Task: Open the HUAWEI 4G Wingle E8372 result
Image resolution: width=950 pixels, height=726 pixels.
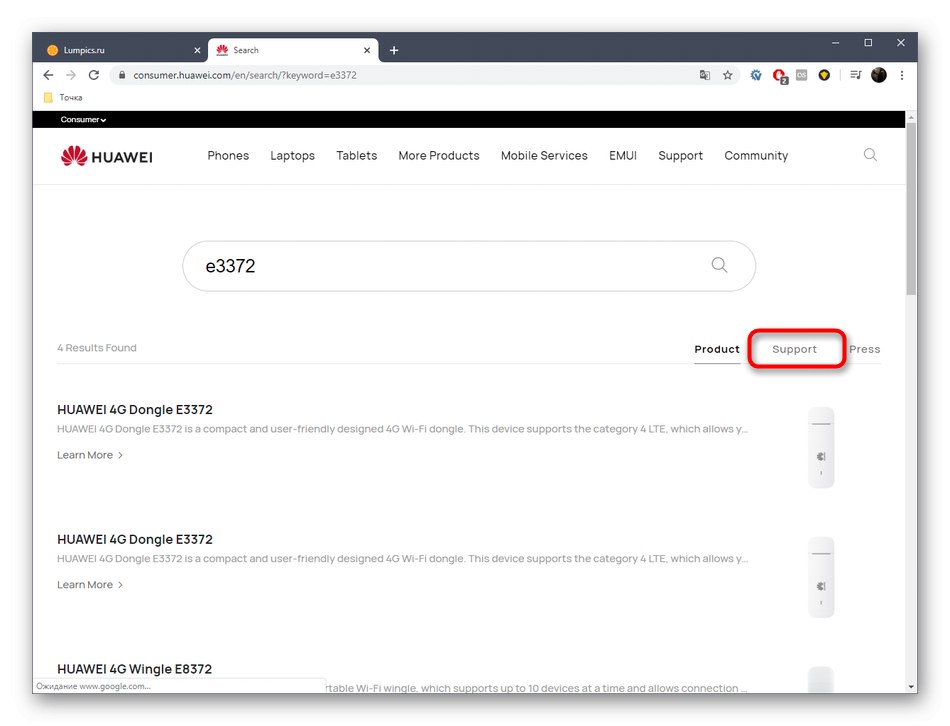Action: click(135, 669)
